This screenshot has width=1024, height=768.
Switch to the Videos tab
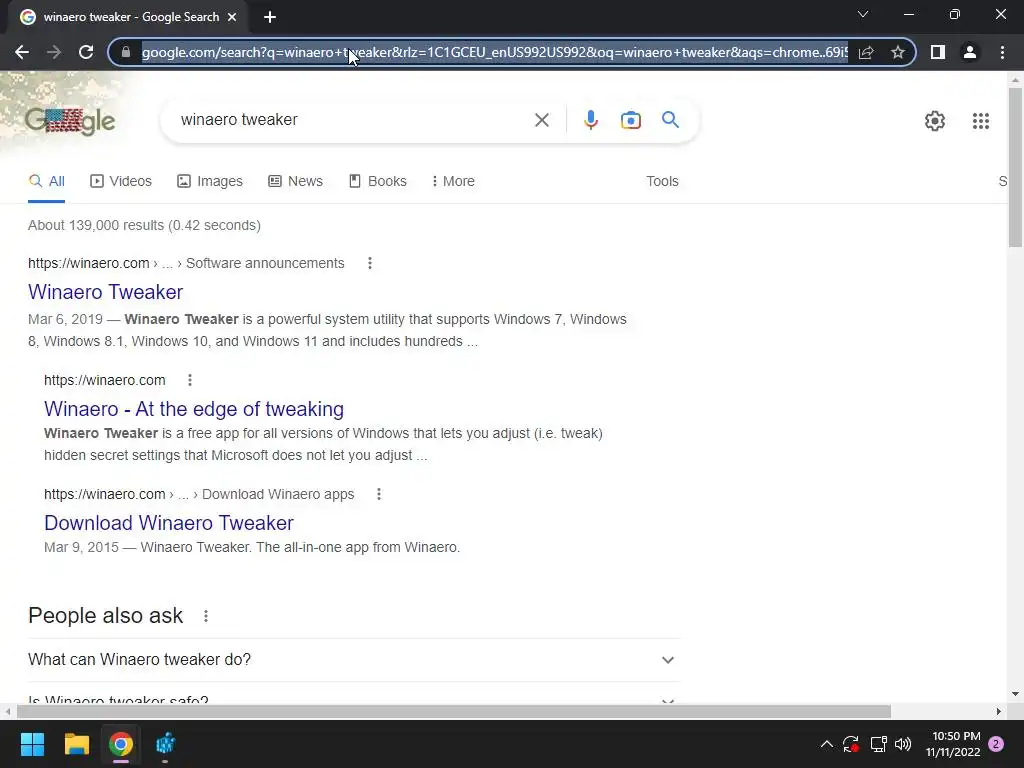pos(121,181)
